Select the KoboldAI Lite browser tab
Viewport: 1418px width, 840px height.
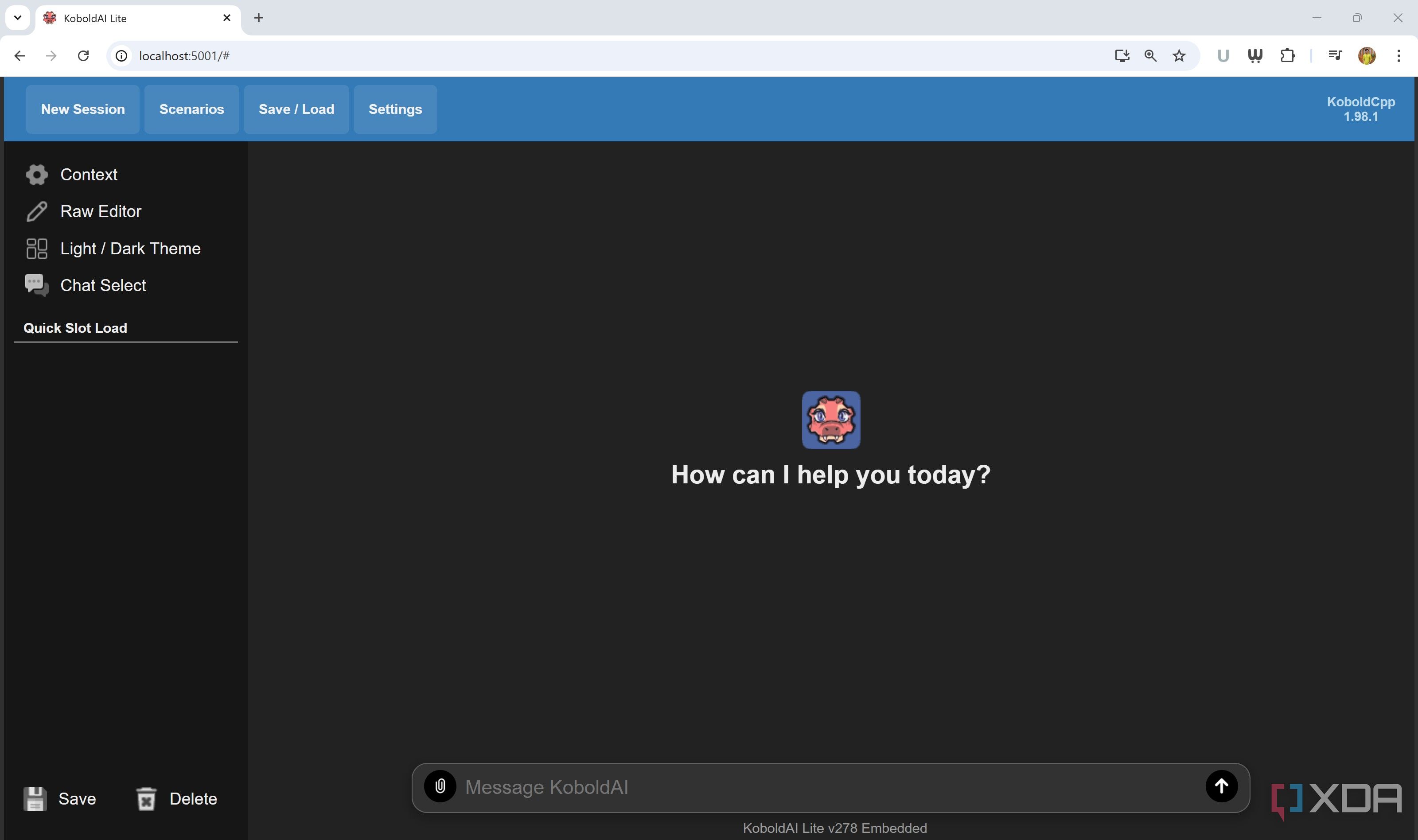click(138, 18)
